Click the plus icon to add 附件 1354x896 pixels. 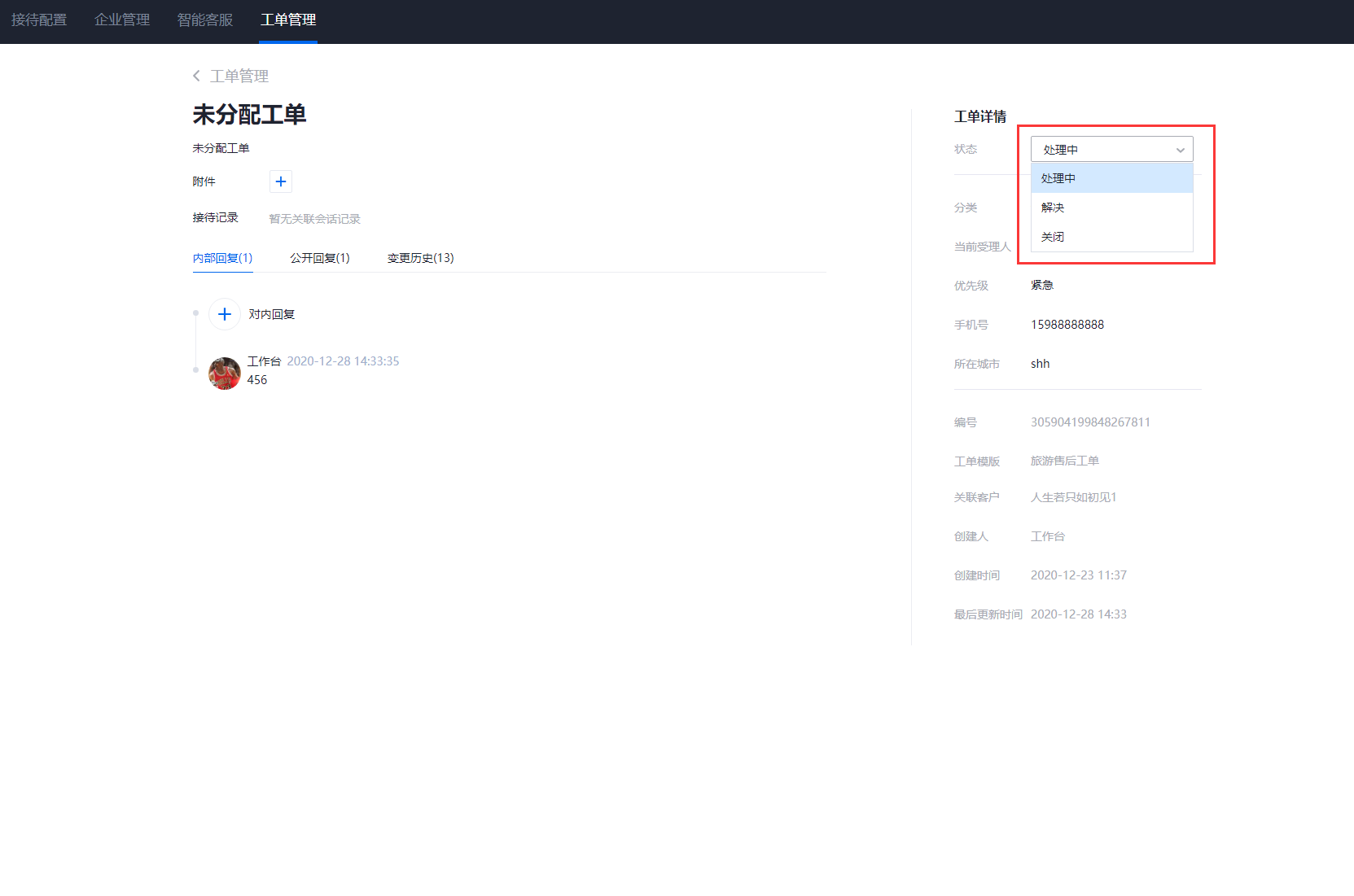coord(281,181)
